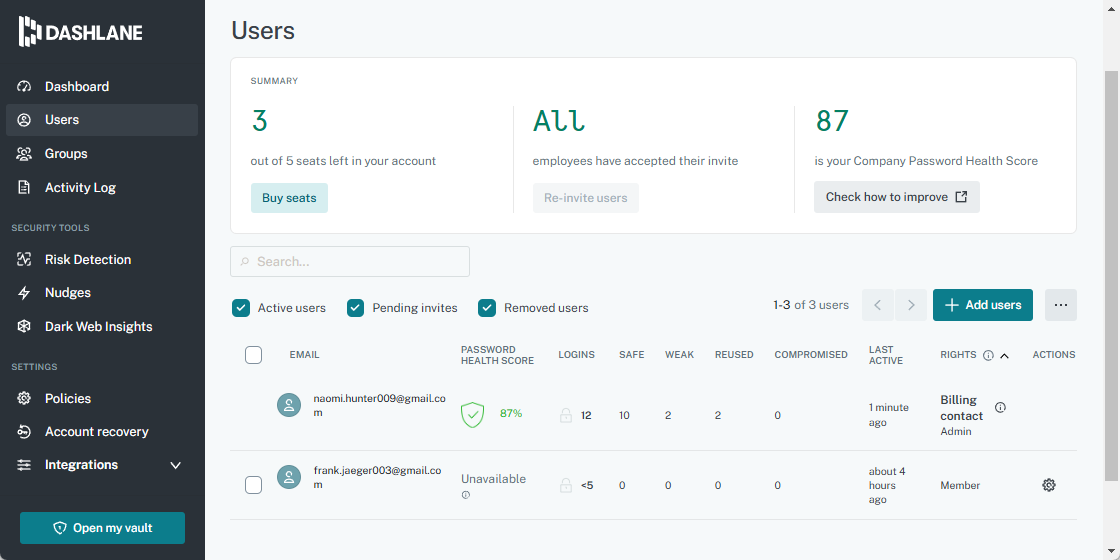Screen dimensions: 1120x560
Task: Navigate to Dark Web Insights
Action: tap(98, 326)
